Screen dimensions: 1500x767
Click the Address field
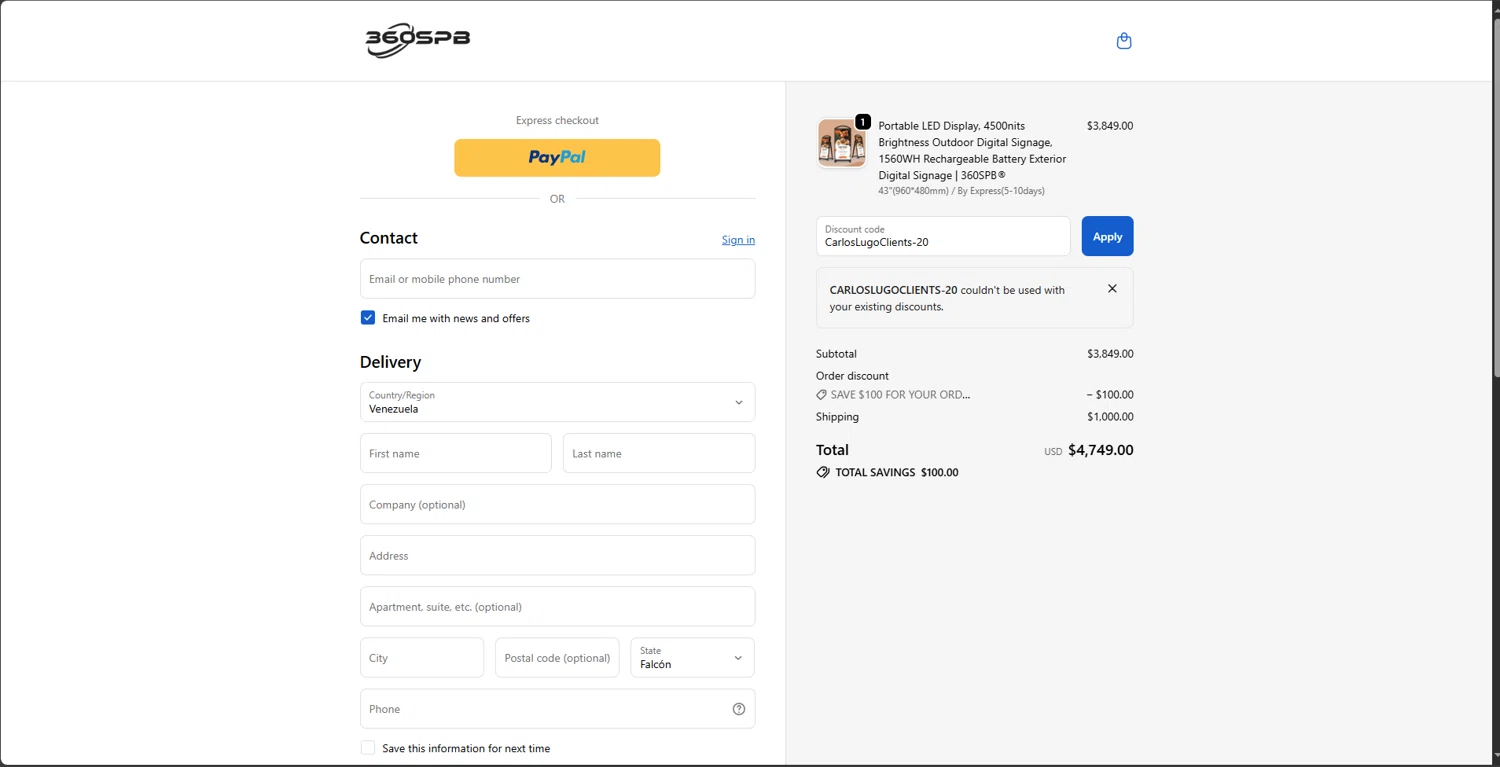tap(557, 555)
